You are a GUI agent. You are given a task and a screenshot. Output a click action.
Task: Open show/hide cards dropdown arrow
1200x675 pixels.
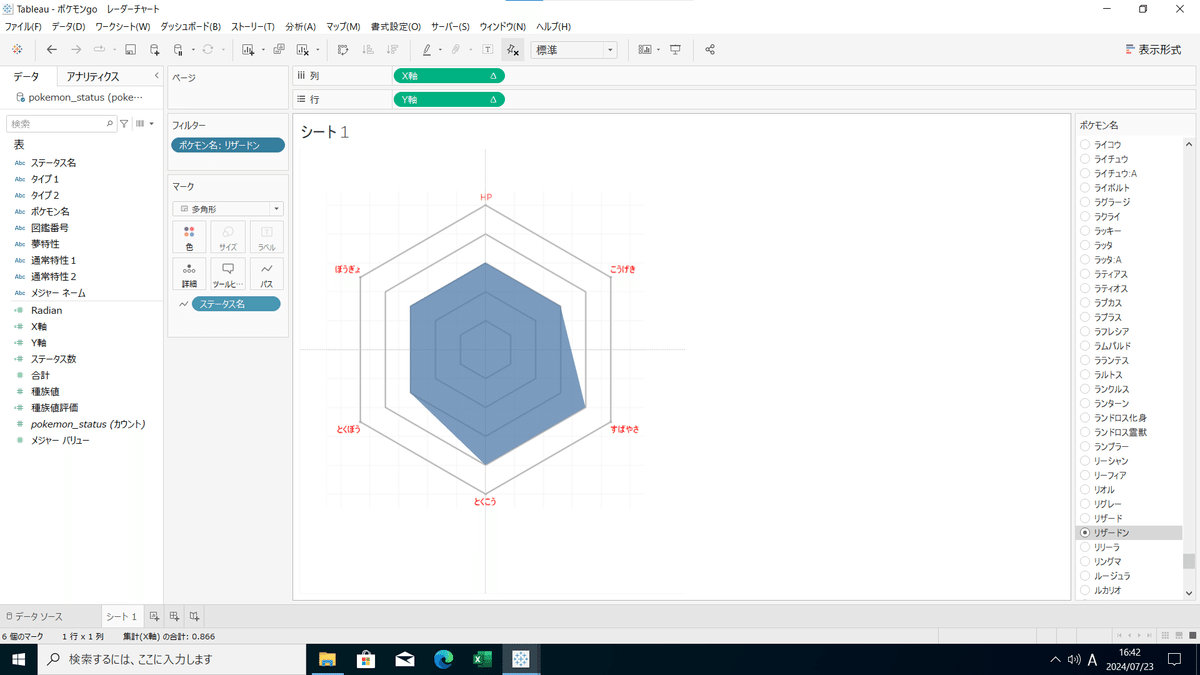point(659,49)
